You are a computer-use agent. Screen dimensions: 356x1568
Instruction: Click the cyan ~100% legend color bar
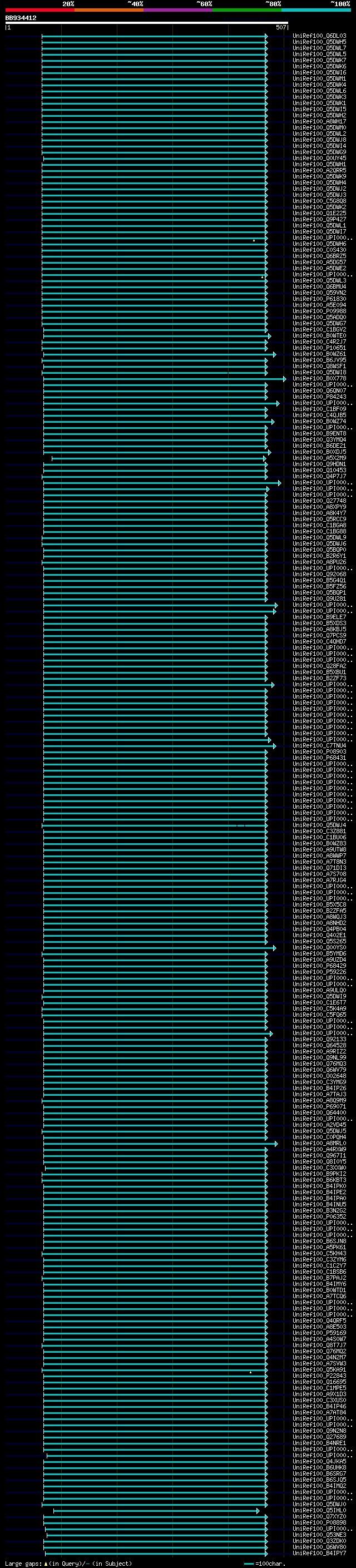(x=316, y=10)
